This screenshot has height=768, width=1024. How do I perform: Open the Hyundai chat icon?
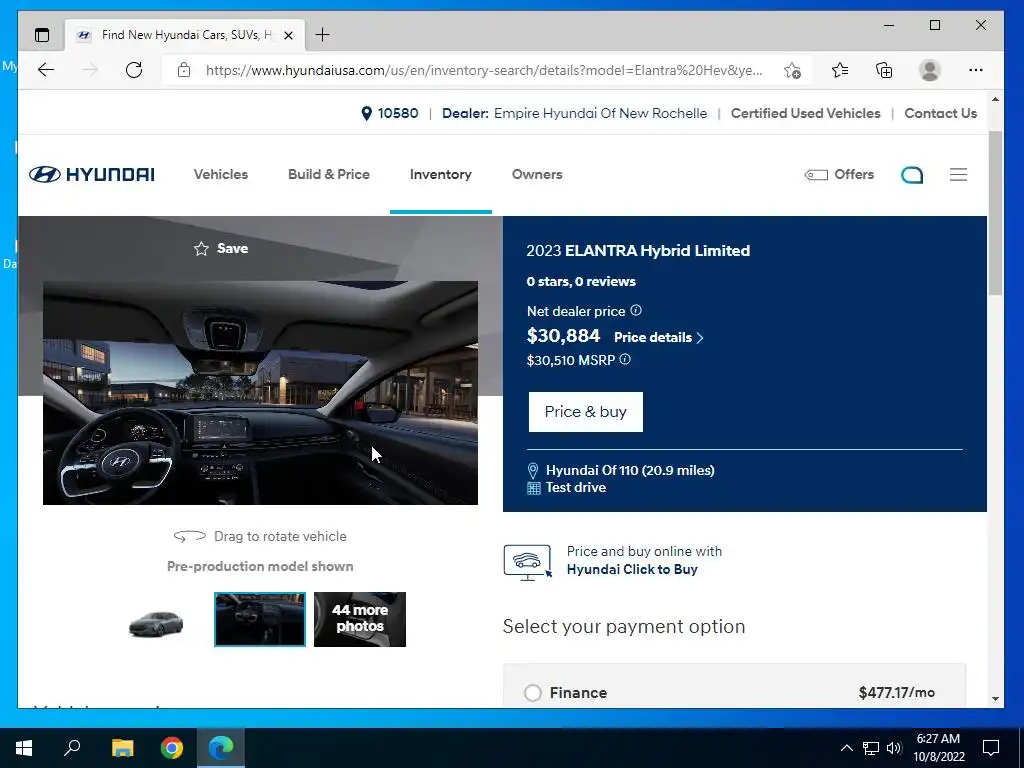click(x=912, y=175)
